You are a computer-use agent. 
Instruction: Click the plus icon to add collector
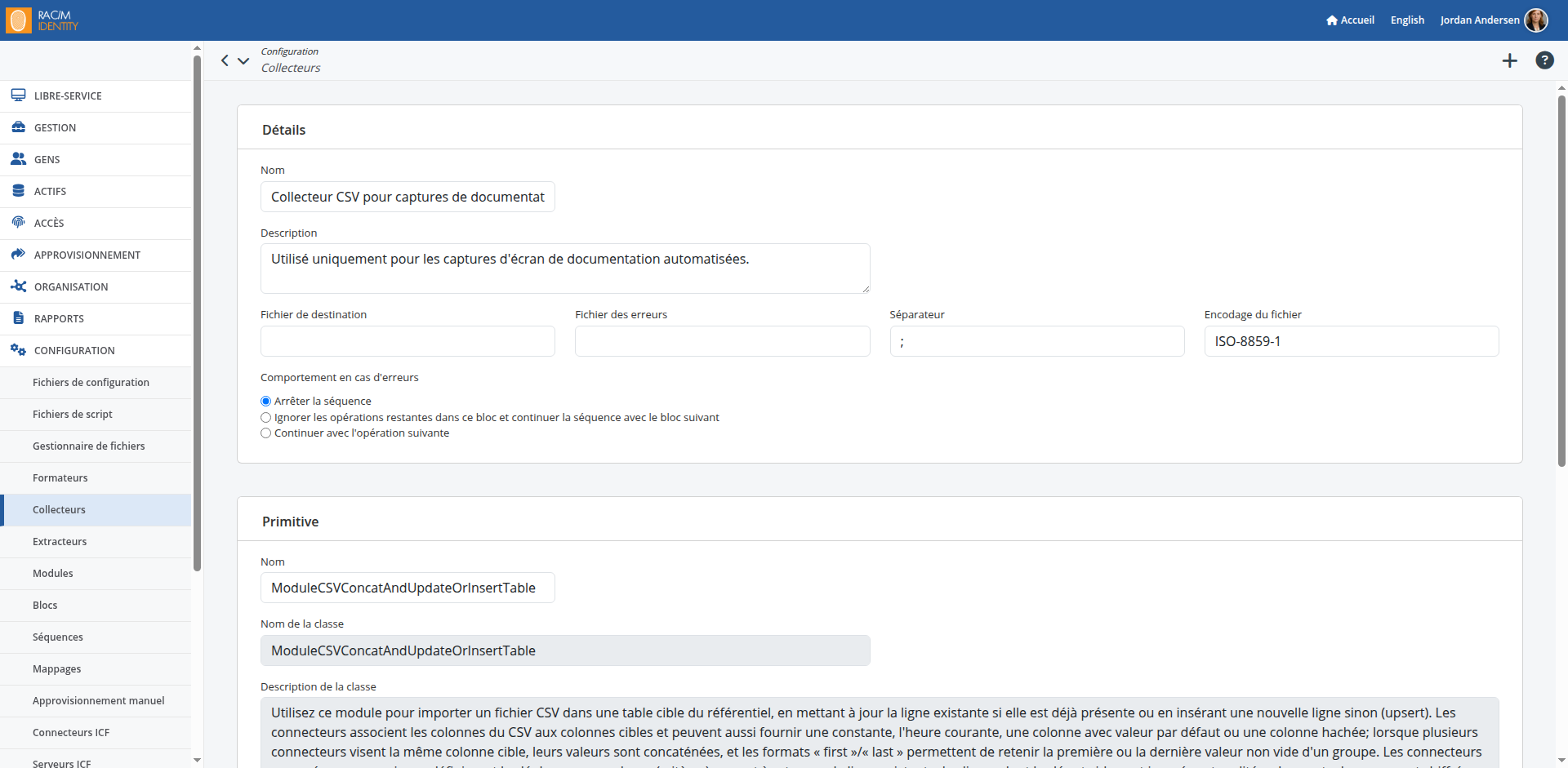click(1510, 60)
